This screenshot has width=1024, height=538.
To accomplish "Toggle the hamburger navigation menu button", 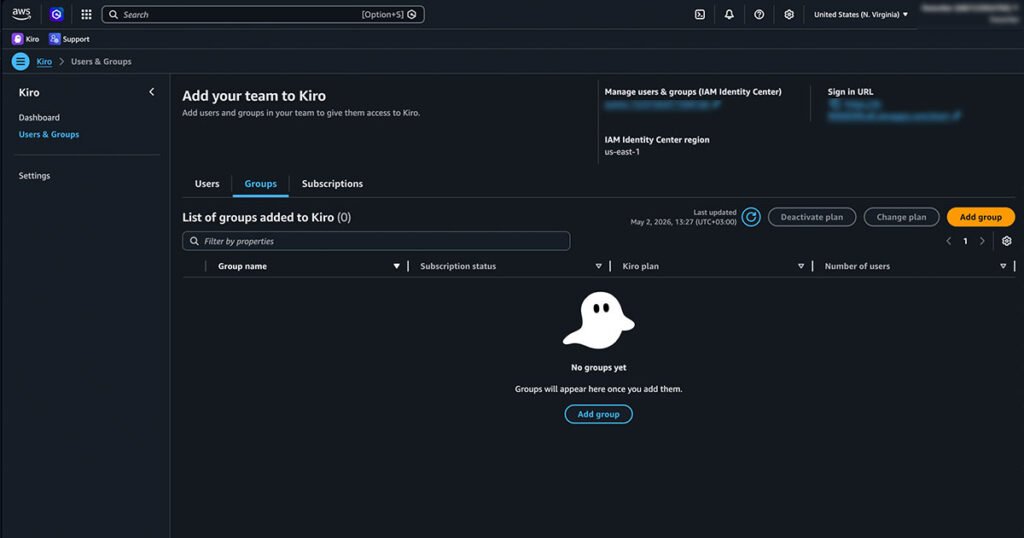I will [20, 61].
